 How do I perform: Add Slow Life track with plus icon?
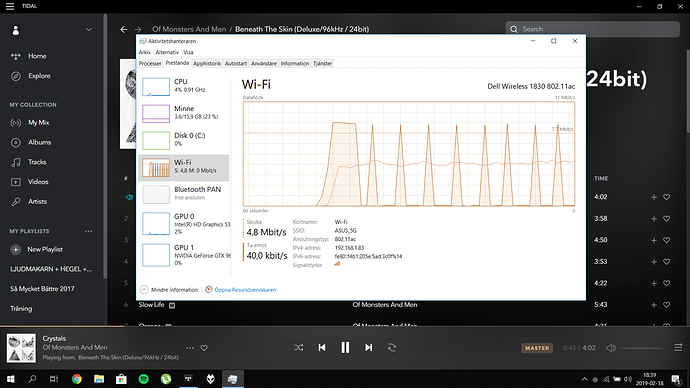point(653,305)
